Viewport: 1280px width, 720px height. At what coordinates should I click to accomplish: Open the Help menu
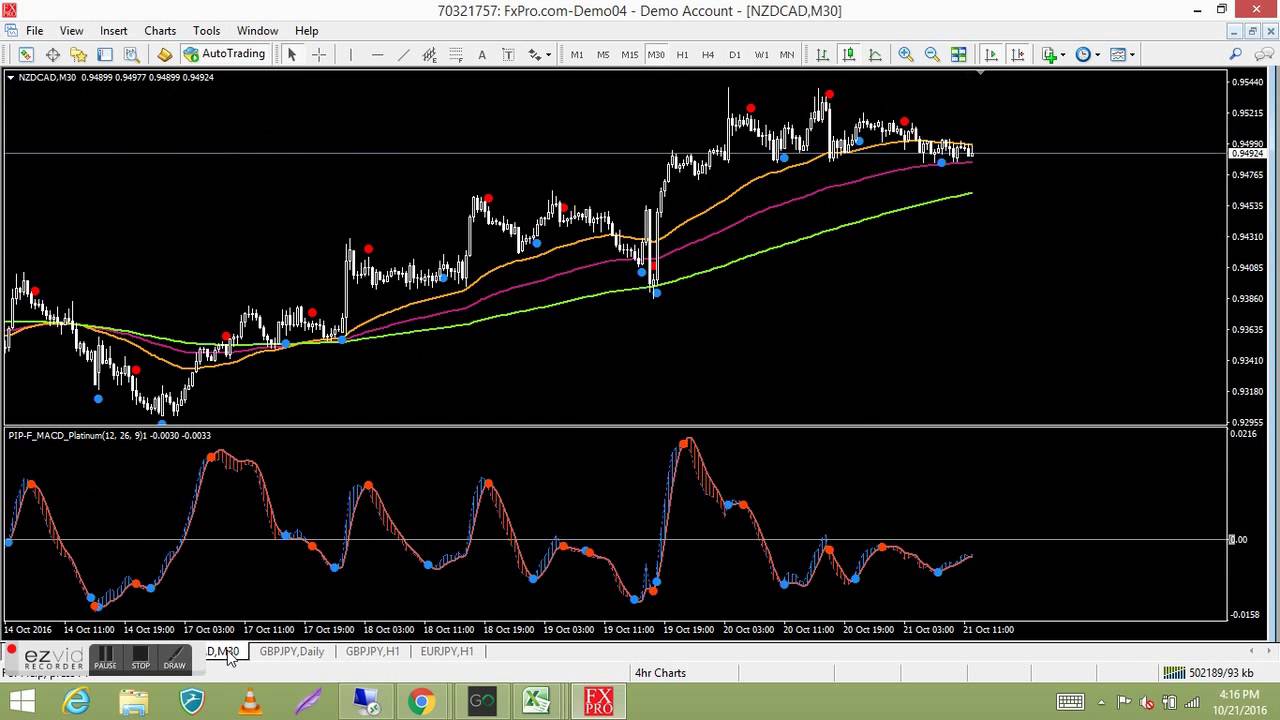(307, 31)
